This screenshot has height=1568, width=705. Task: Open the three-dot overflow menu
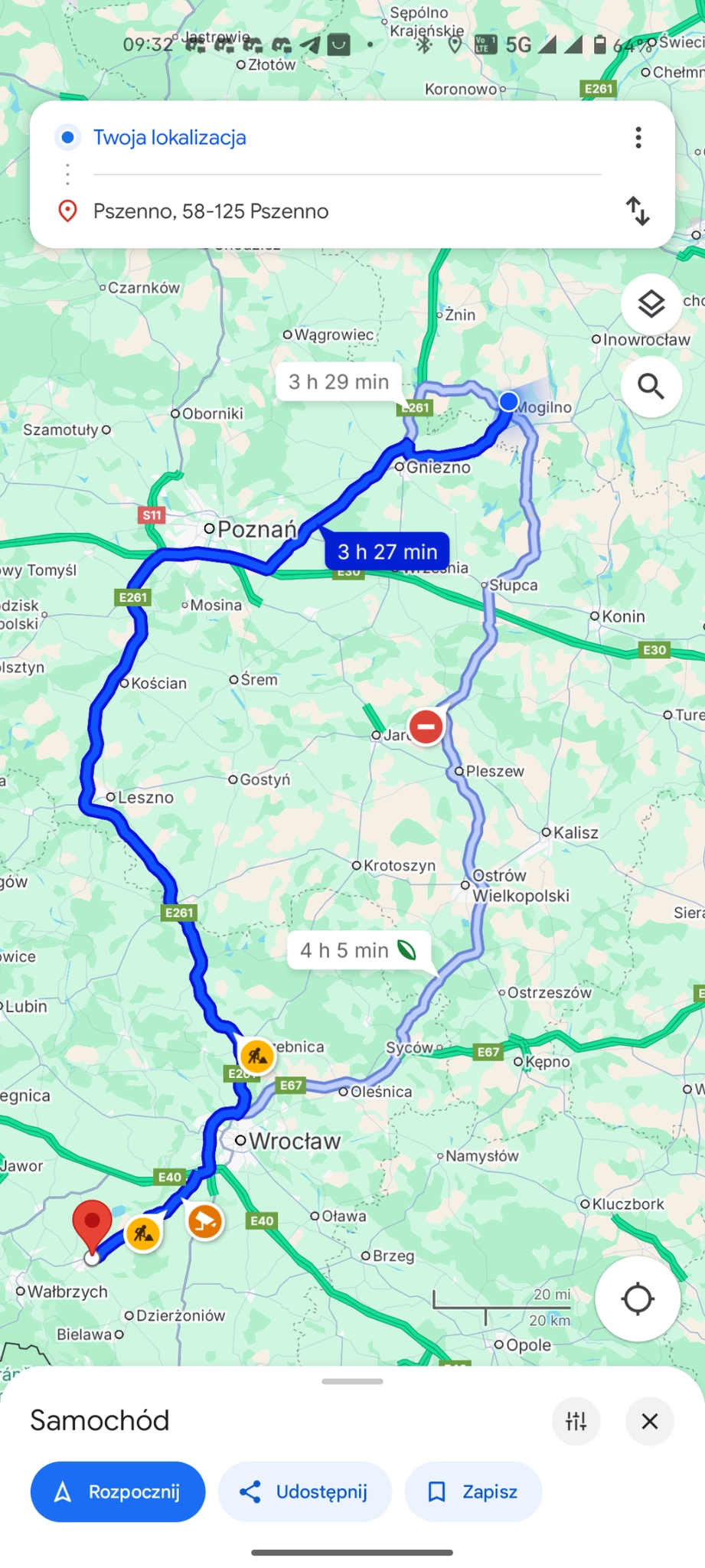click(x=638, y=138)
